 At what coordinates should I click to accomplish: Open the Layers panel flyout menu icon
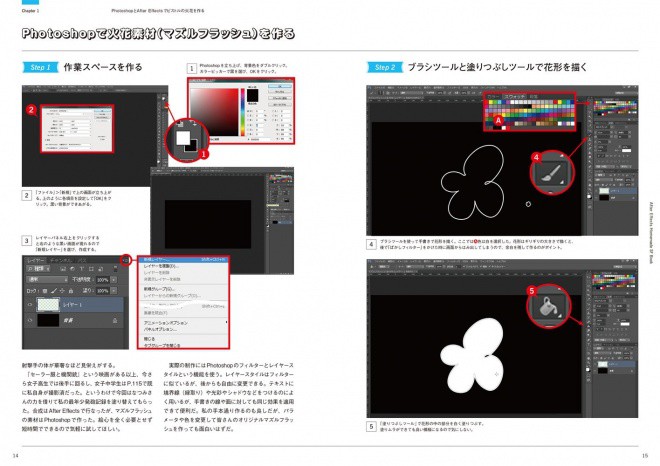pyautogui.click(x=125, y=260)
